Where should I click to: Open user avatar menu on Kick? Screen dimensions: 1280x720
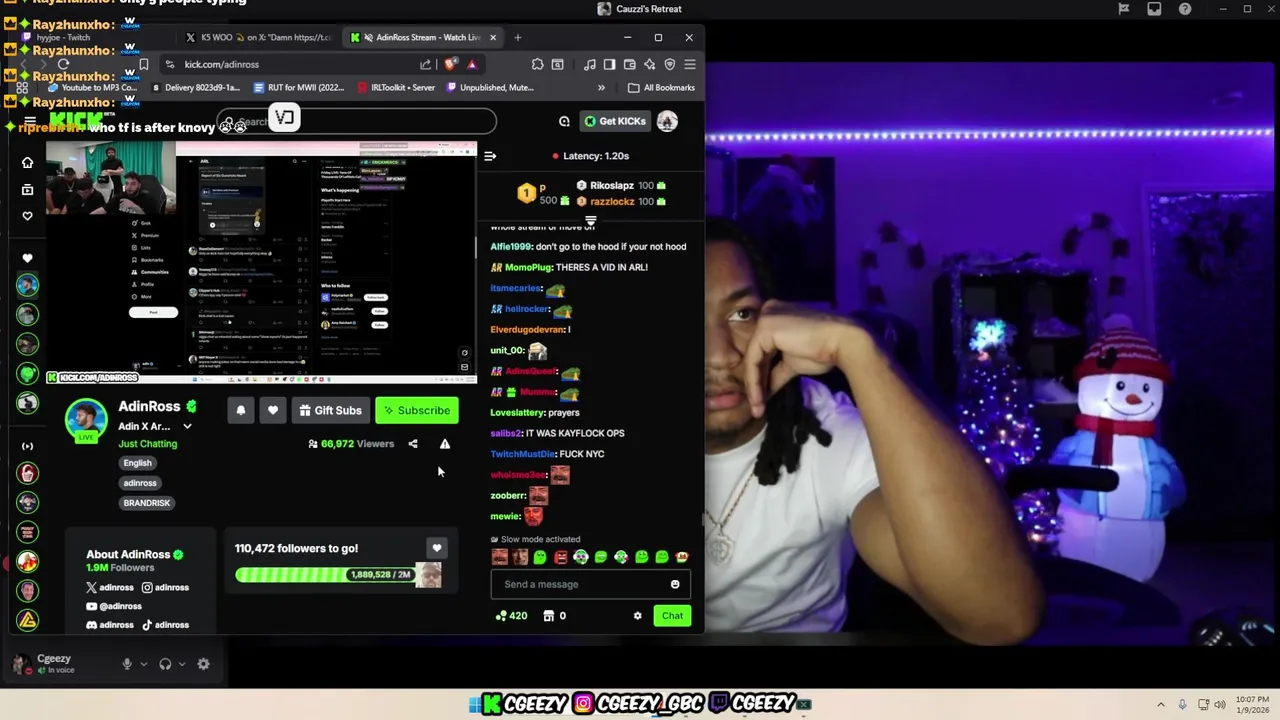tap(667, 121)
